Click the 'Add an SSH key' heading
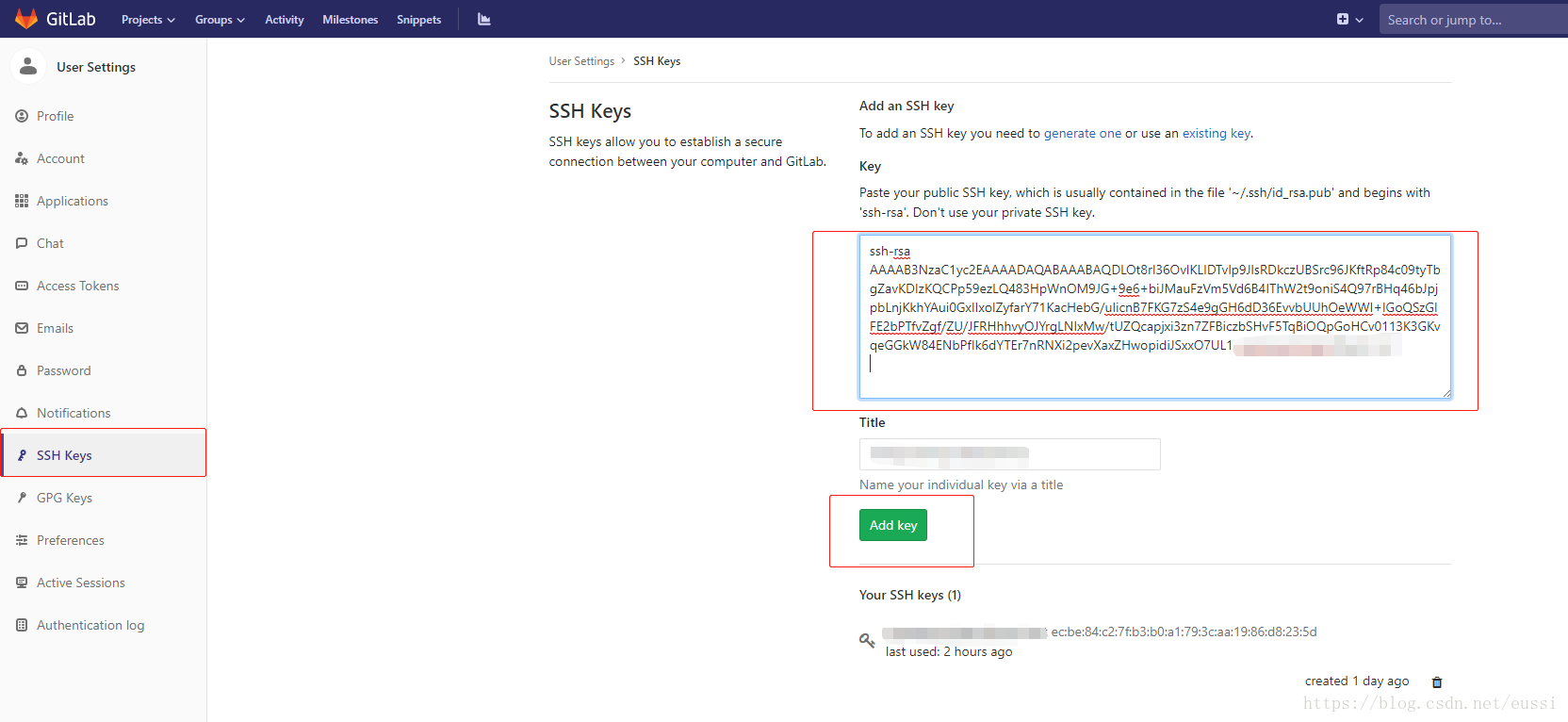This screenshot has height=722, width=1568. [906, 106]
